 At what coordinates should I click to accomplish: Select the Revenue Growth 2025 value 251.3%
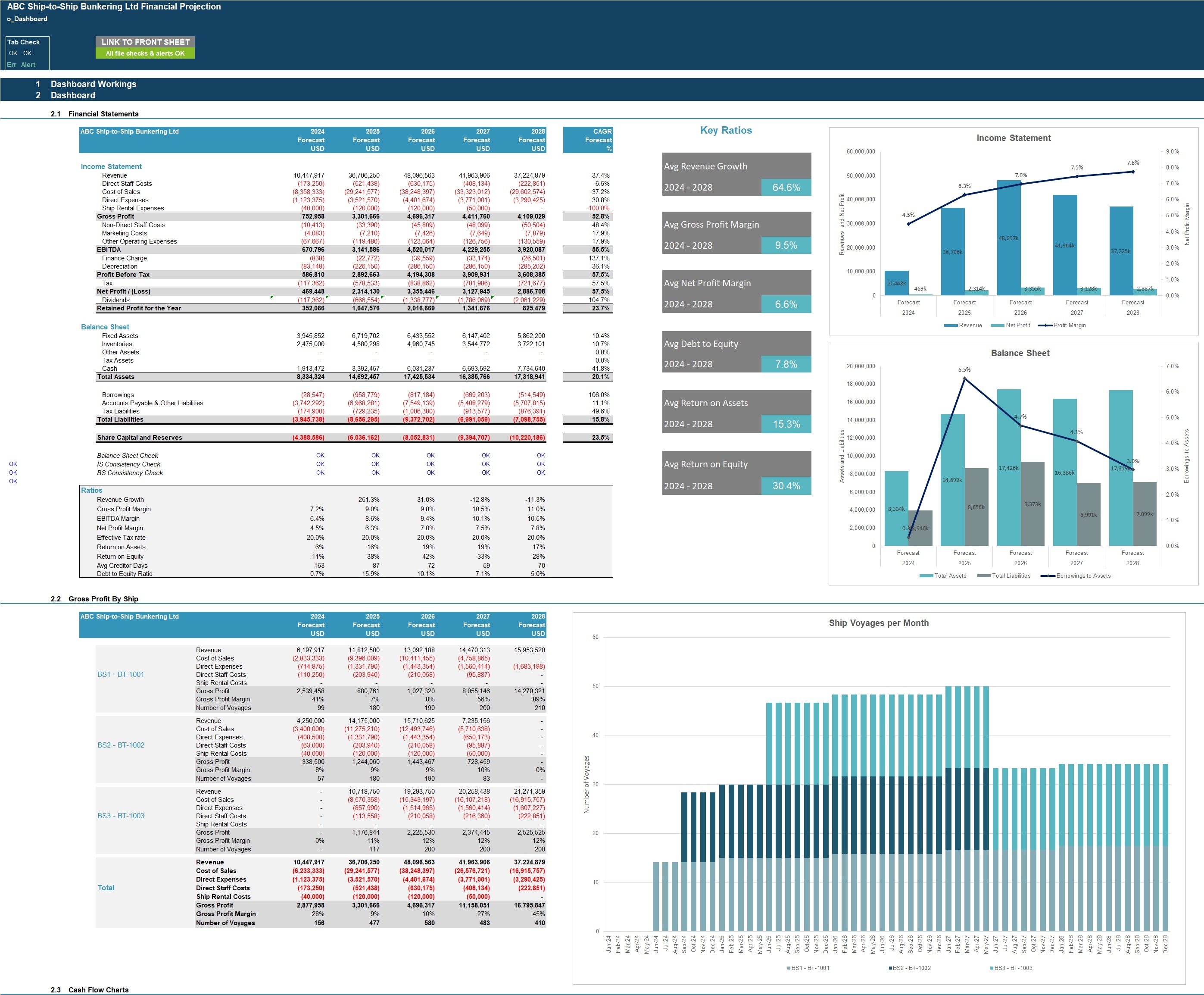(368, 500)
